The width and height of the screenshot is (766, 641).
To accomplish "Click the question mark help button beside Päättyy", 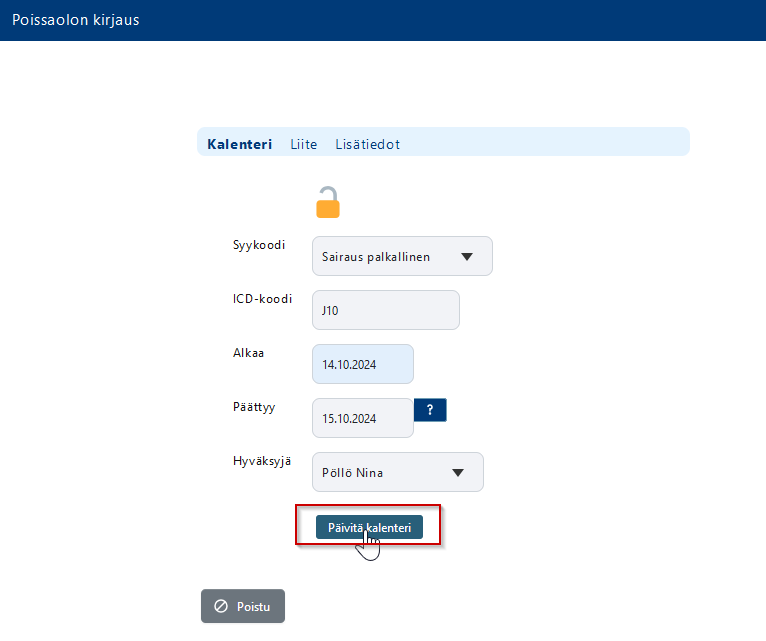I will (430, 410).
